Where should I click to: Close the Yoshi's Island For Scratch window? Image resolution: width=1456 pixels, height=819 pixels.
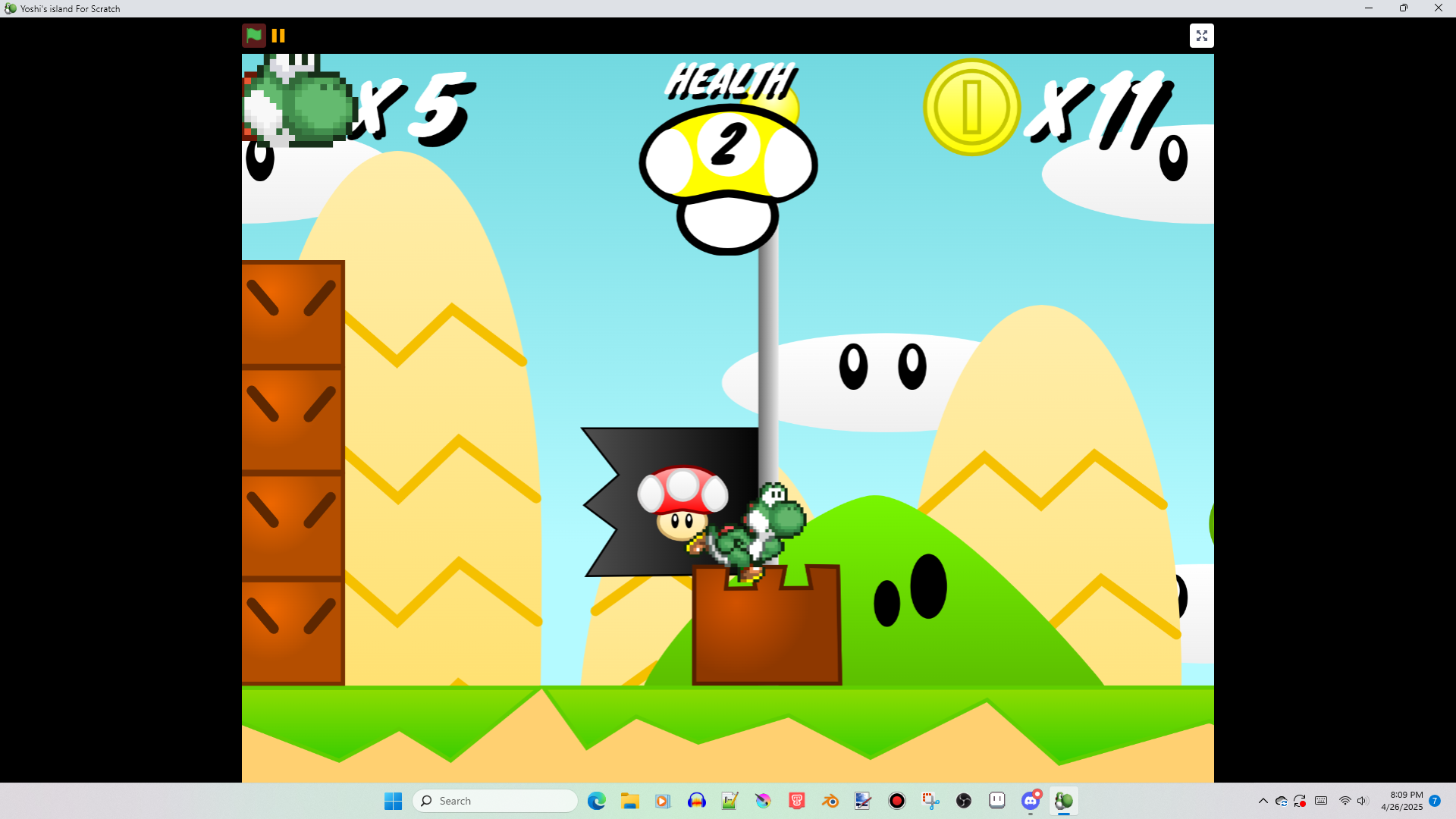[1439, 8]
